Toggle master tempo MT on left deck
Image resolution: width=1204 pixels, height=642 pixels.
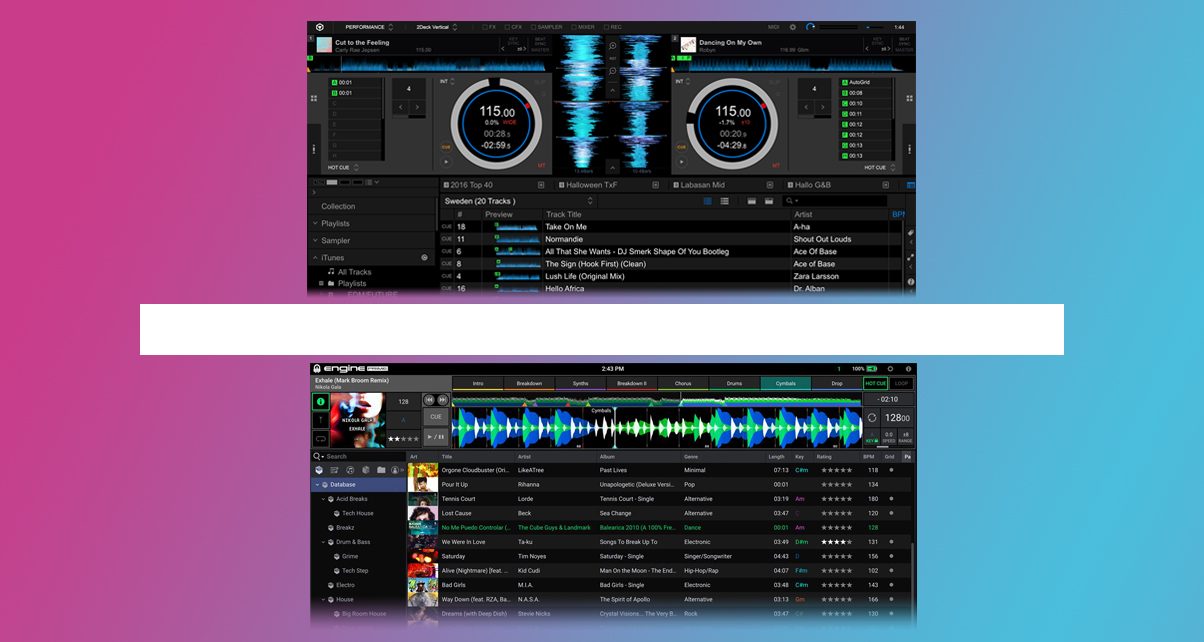coord(542,166)
